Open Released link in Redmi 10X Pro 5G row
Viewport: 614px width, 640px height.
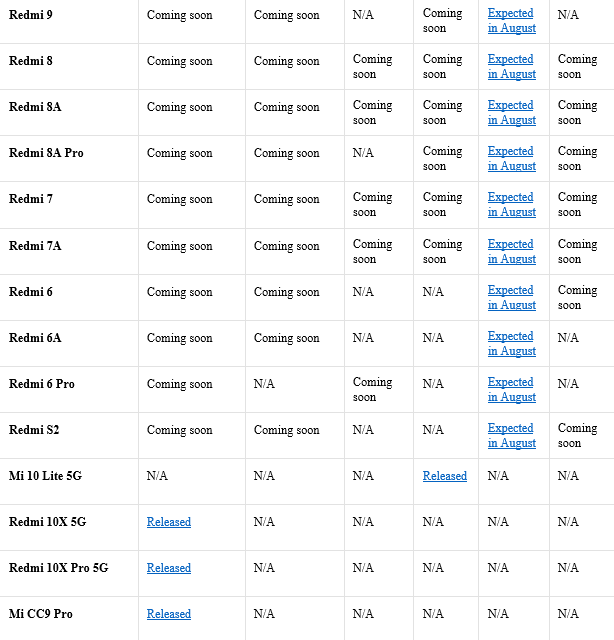click(168, 568)
